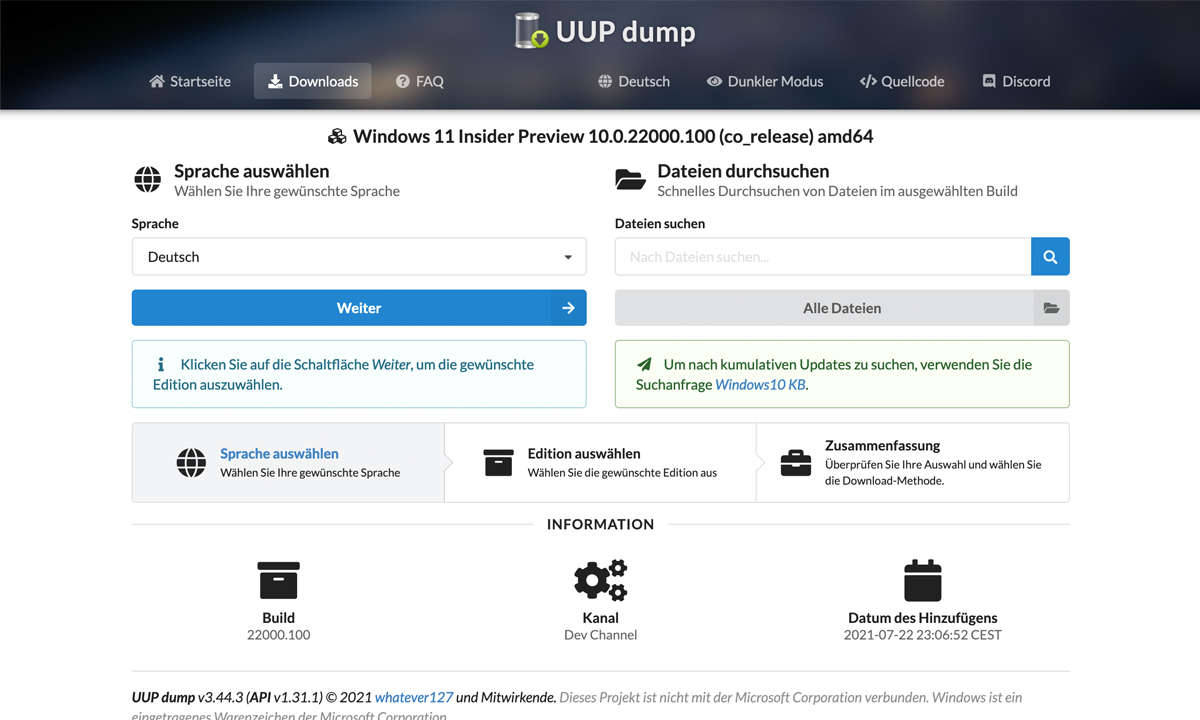The height and width of the screenshot is (720, 1200).
Task: Select the Sprache auswählen step title
Action: tap(279, 453)
